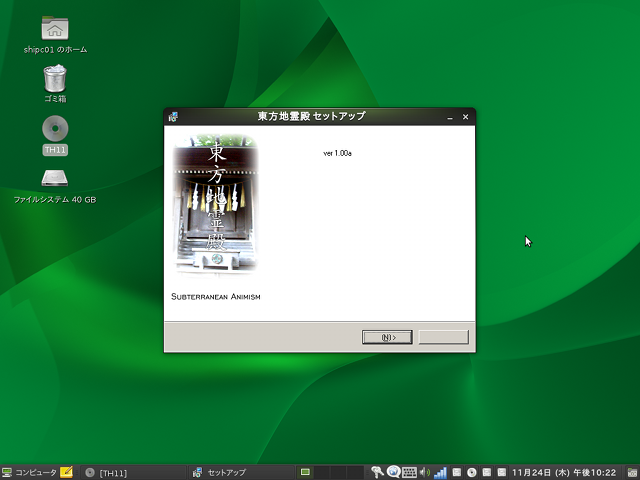
Task: Switch to the fourth workspace
Action: (x=356, y=472)
